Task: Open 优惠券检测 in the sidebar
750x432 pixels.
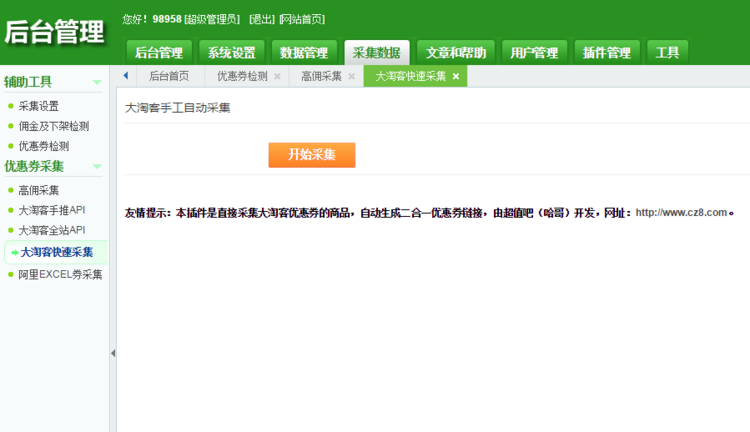Action: click(44, 146)
